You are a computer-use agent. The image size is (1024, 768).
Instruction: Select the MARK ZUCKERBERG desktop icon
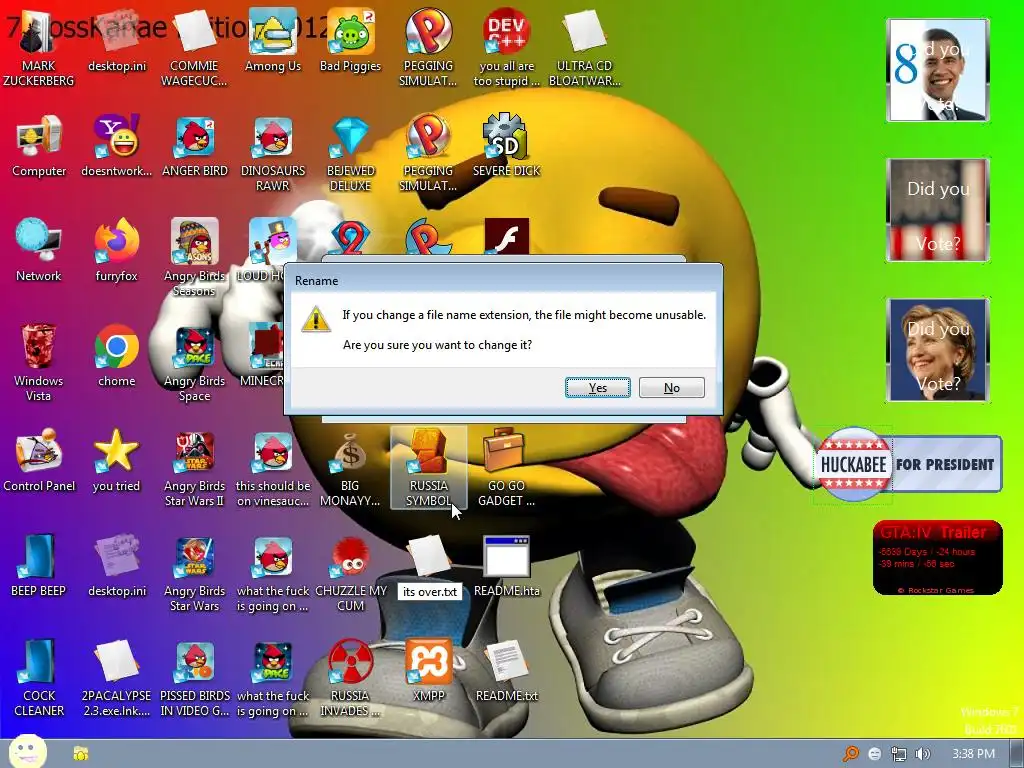(x=39, y=47)
